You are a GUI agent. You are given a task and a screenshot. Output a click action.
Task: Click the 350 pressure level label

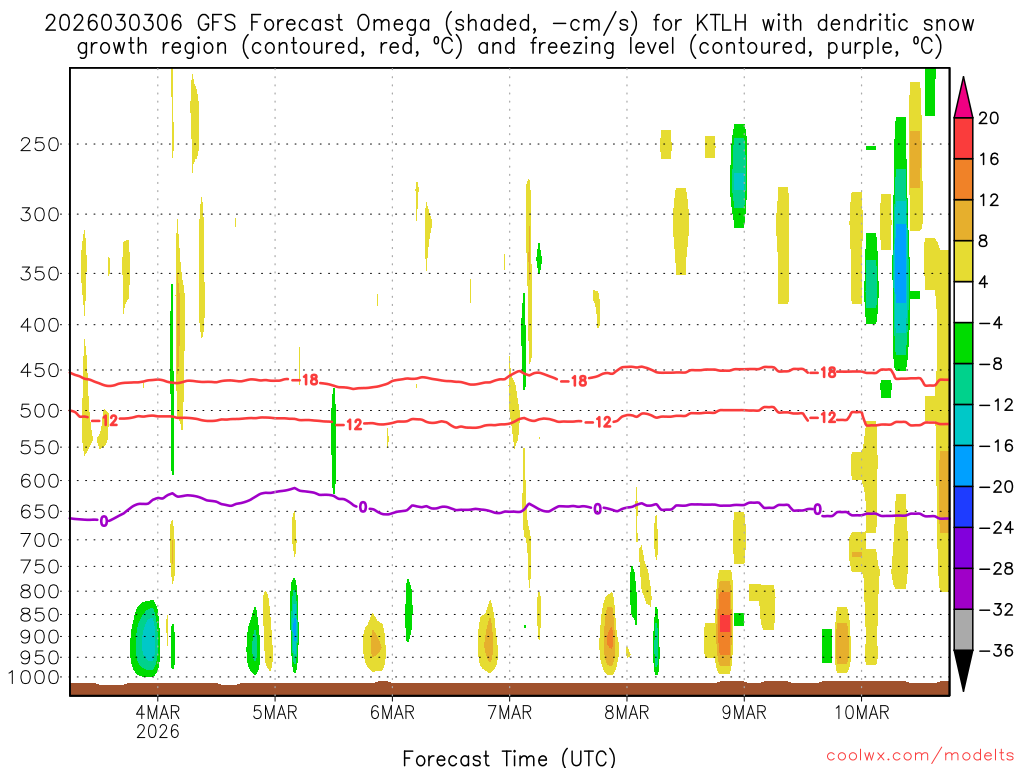point(40,274)
